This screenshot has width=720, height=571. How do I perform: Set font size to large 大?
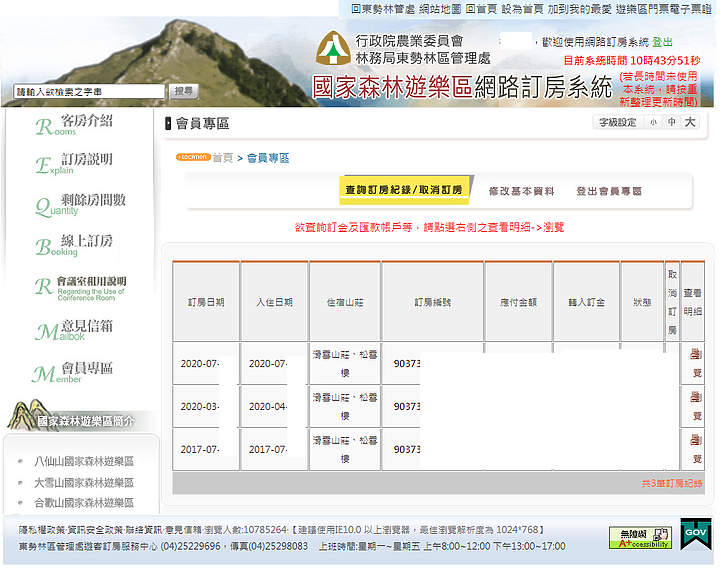click(x=690, y=122)
